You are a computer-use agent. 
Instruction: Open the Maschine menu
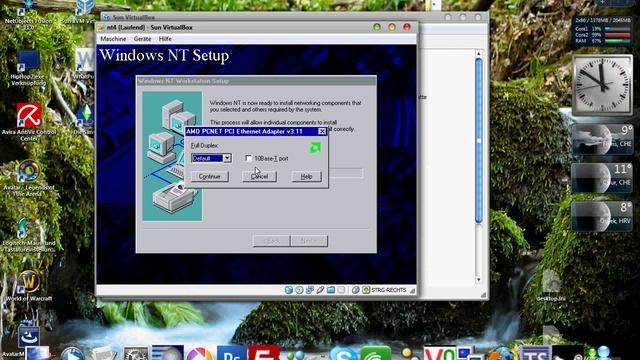(x=113, y=39)
